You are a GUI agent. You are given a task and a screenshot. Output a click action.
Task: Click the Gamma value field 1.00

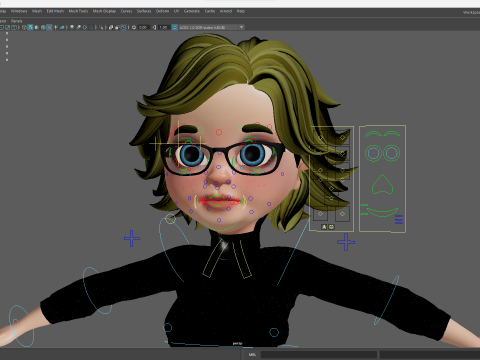click(x=163, y=27)
